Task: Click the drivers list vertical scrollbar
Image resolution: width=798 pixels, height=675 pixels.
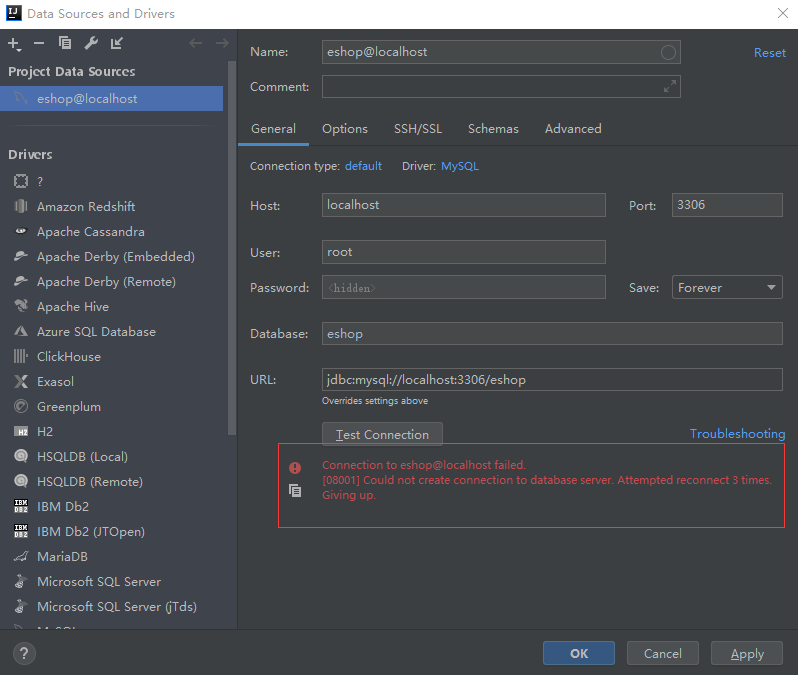Action: click(232, 248)
